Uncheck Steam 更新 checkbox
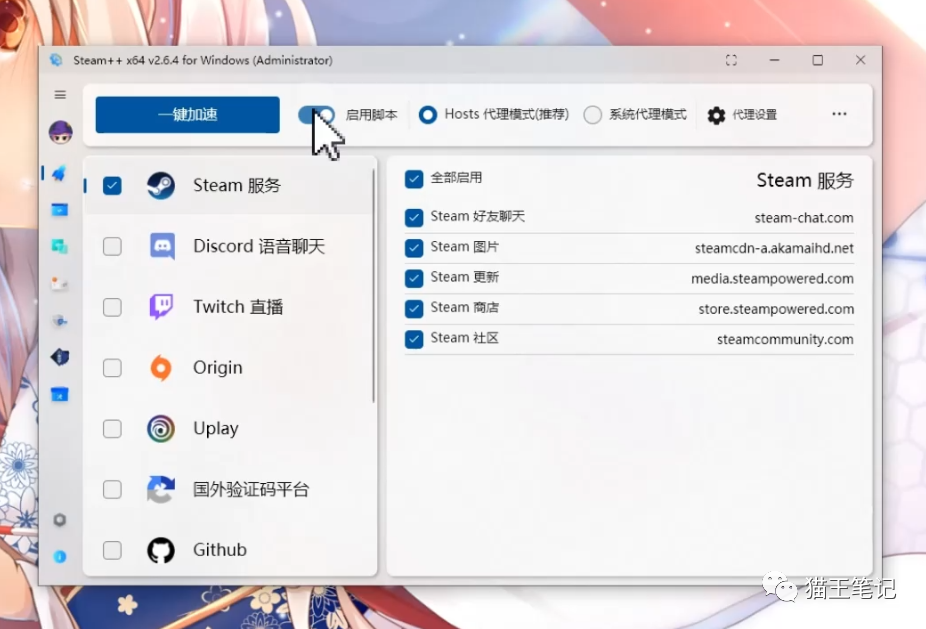926x629 pixels. tap(414, 278)
